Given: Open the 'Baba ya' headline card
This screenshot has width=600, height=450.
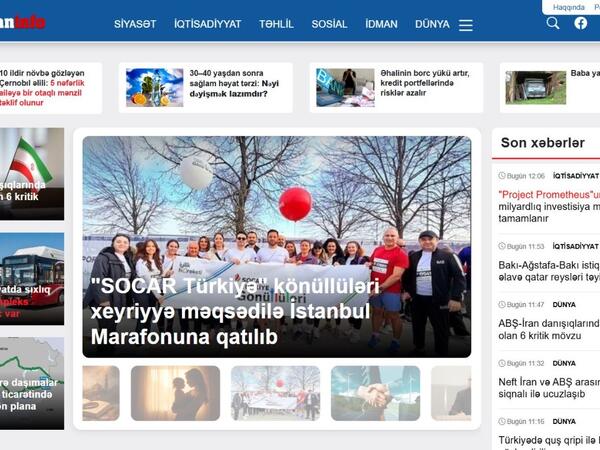Looking at the screenshot, I should click(585, 73).
